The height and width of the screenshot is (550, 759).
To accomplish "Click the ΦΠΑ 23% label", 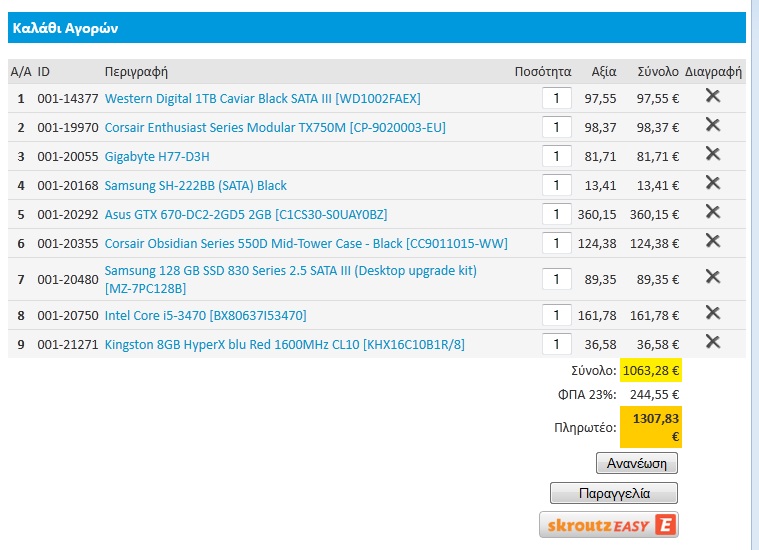I will [x=587, y=395].
